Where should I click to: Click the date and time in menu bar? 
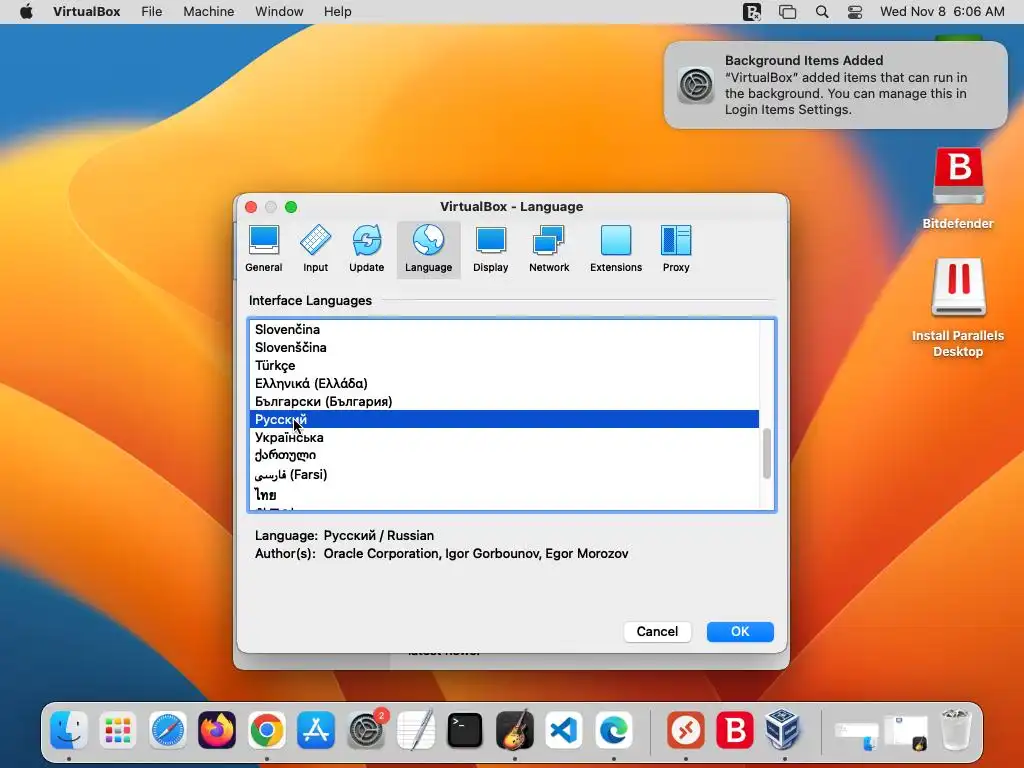(942, 12)
